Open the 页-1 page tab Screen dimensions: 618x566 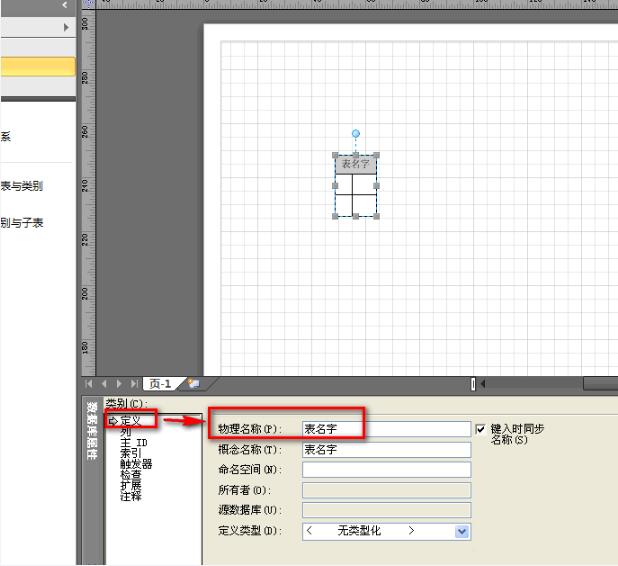pos(161,384)
